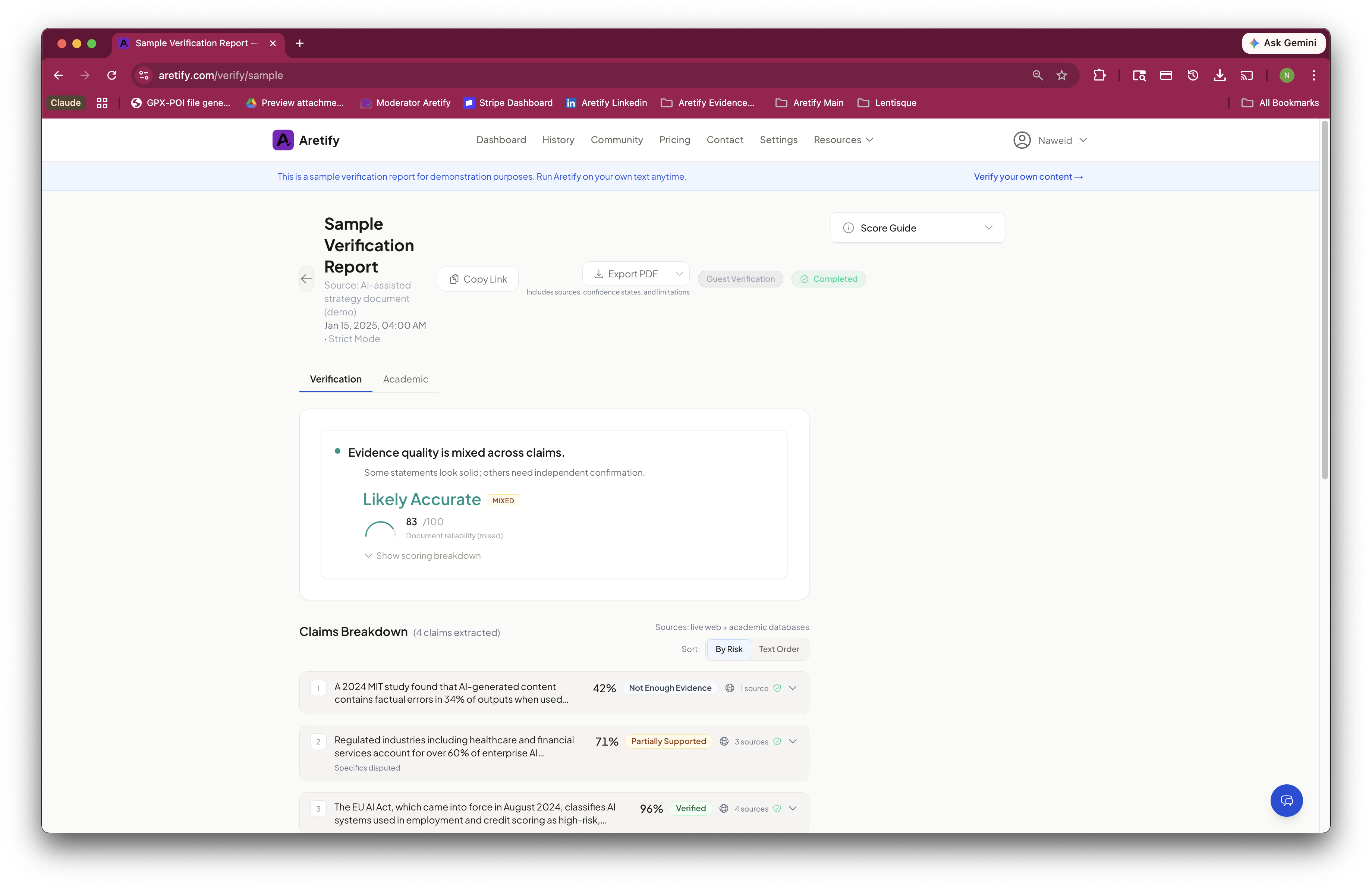Switch to the Academic tab
The height and width of the screenshot is (888, 1372).
coord(405,379)
